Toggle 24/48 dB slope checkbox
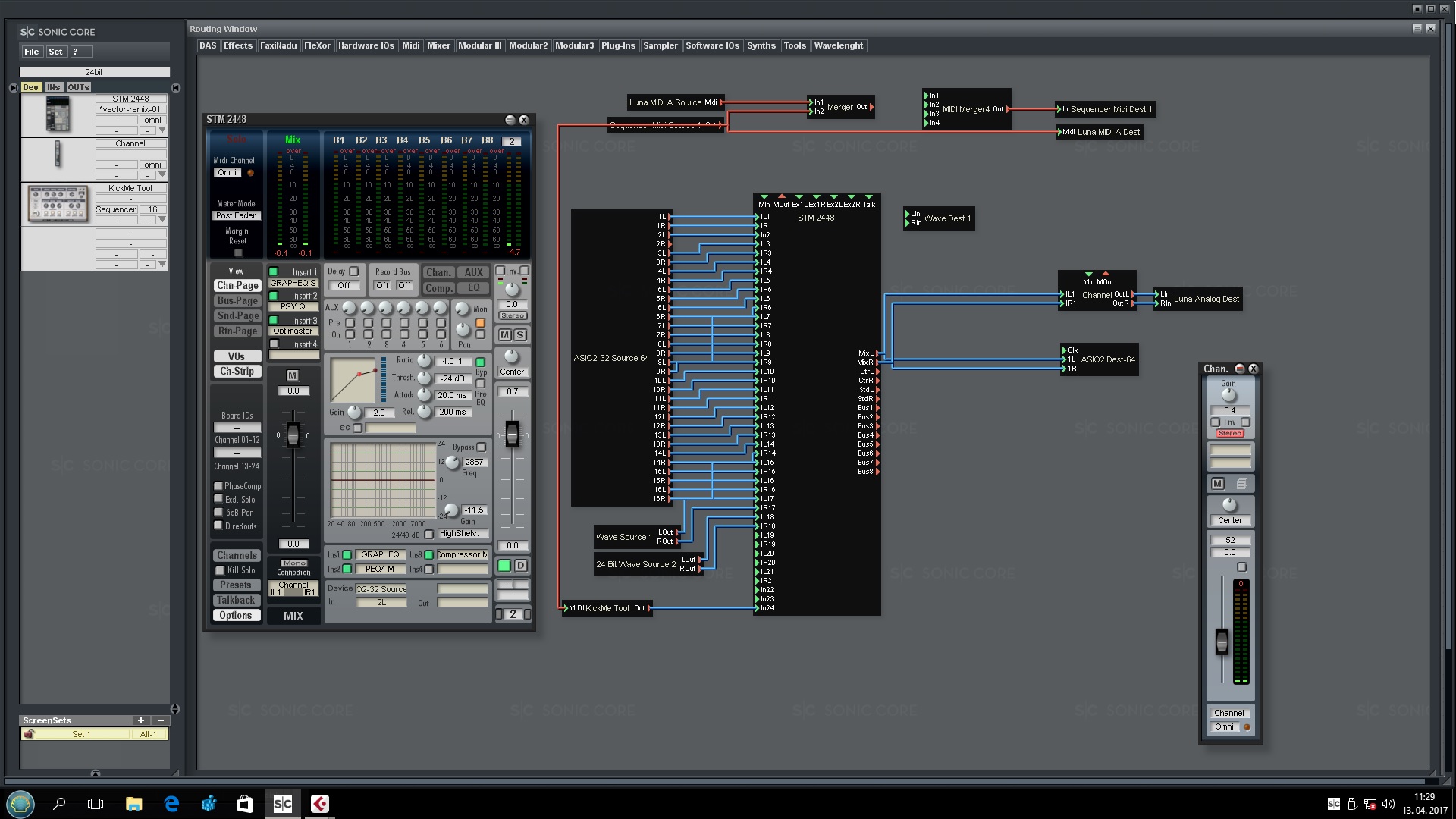 pos(428,535)
